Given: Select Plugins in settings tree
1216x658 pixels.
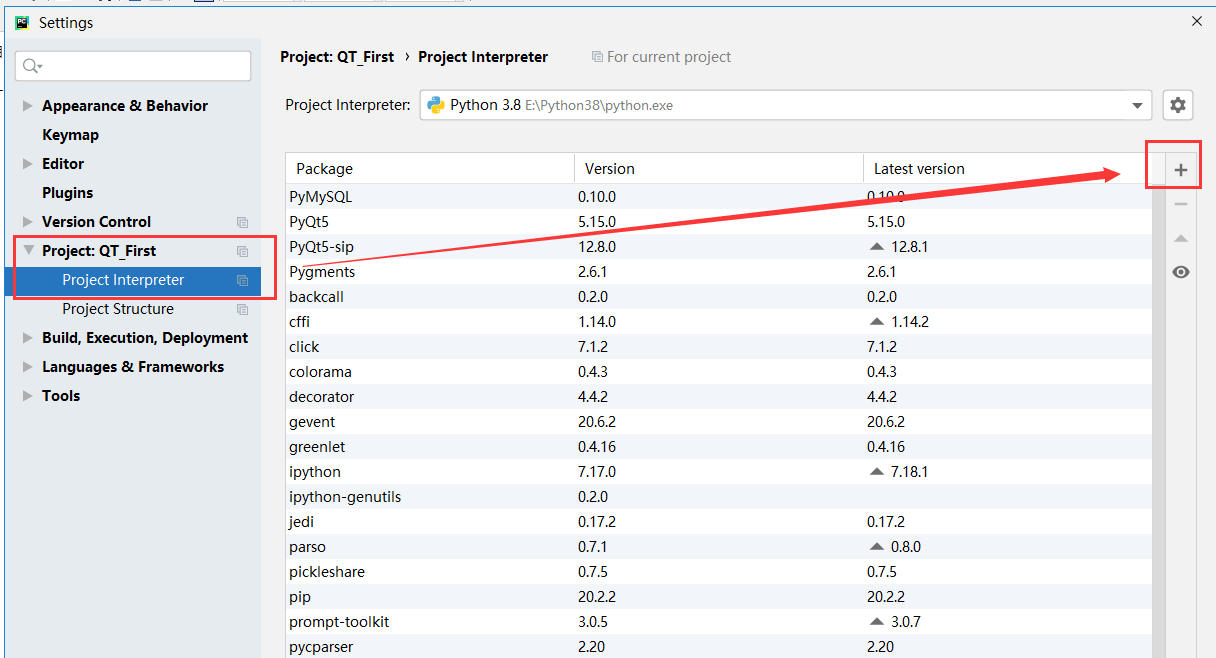Looking at the screenshot, I should [x=67, y=193].
